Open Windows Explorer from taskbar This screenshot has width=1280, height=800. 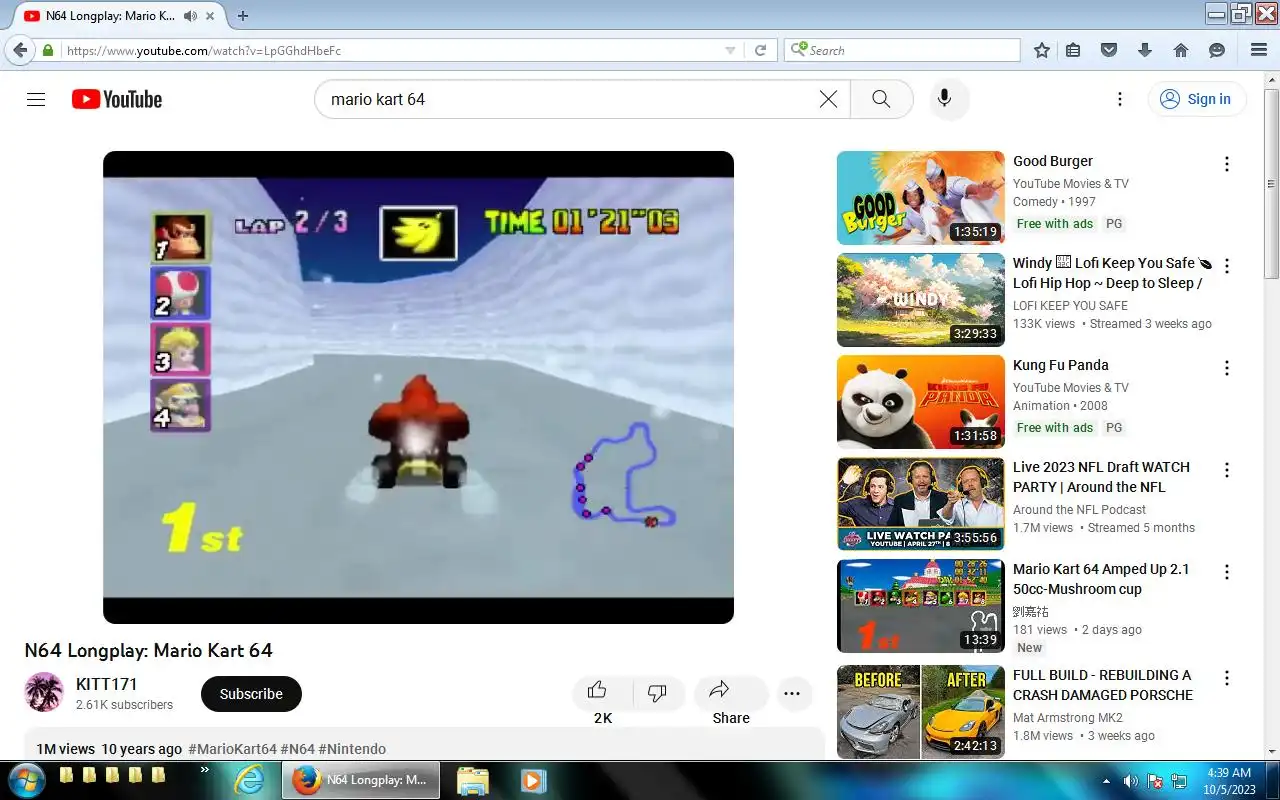pyautogui.click(x=473, y=780)
